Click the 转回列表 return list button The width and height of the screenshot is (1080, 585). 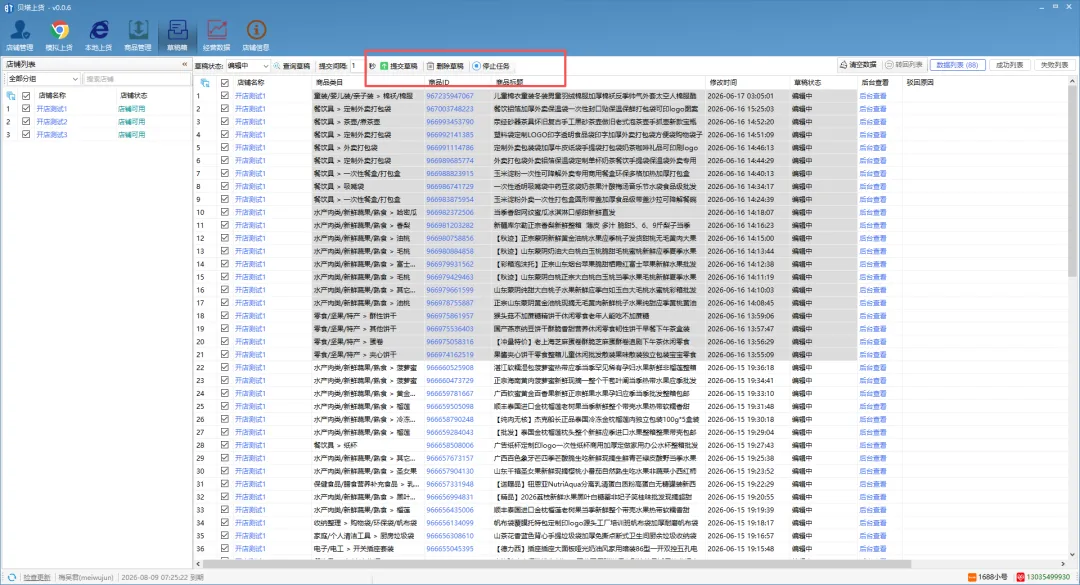[x=904, y=65]
